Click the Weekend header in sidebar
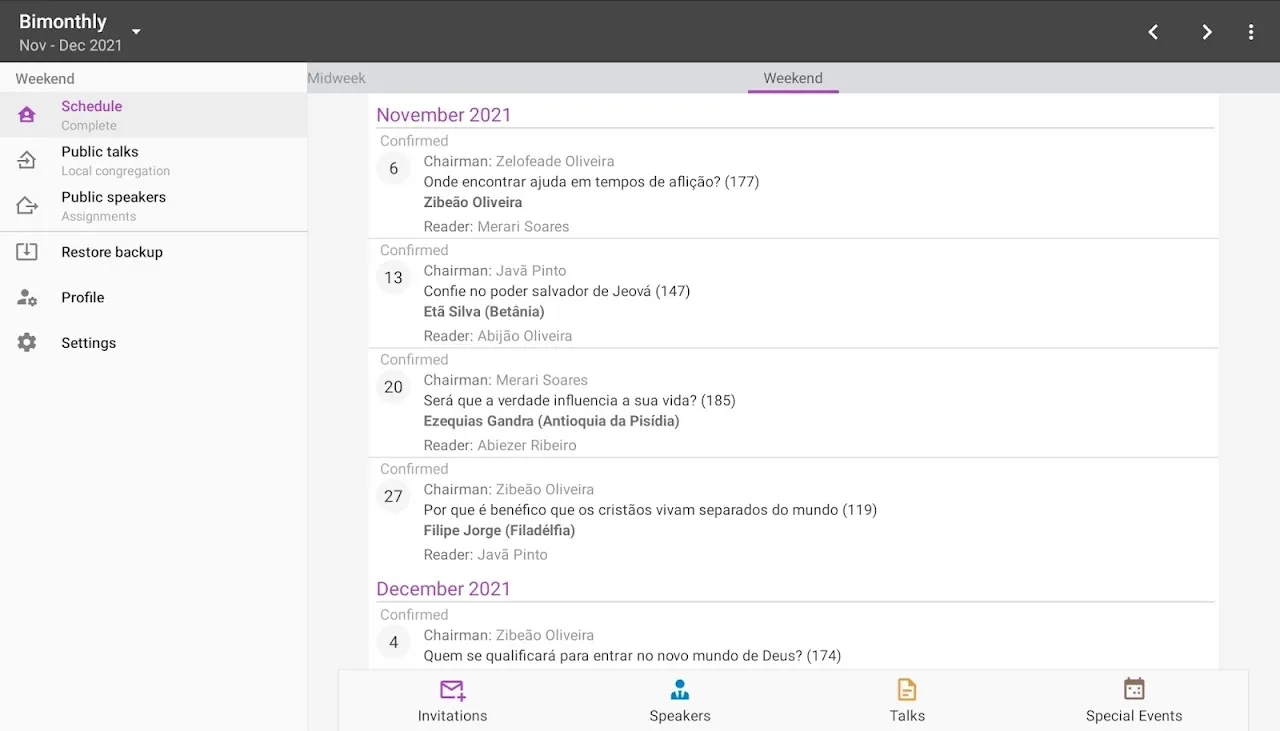The height and width of the screenshot is (731, 1280). (45, 78)
